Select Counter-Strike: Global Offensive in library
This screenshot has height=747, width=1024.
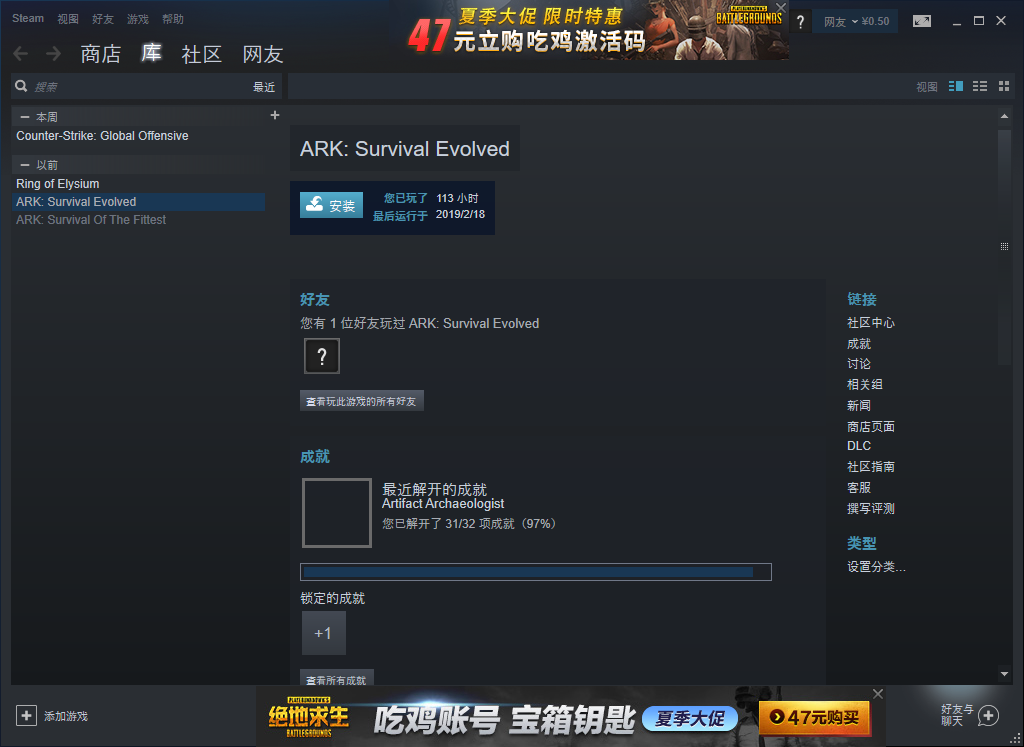103,136
